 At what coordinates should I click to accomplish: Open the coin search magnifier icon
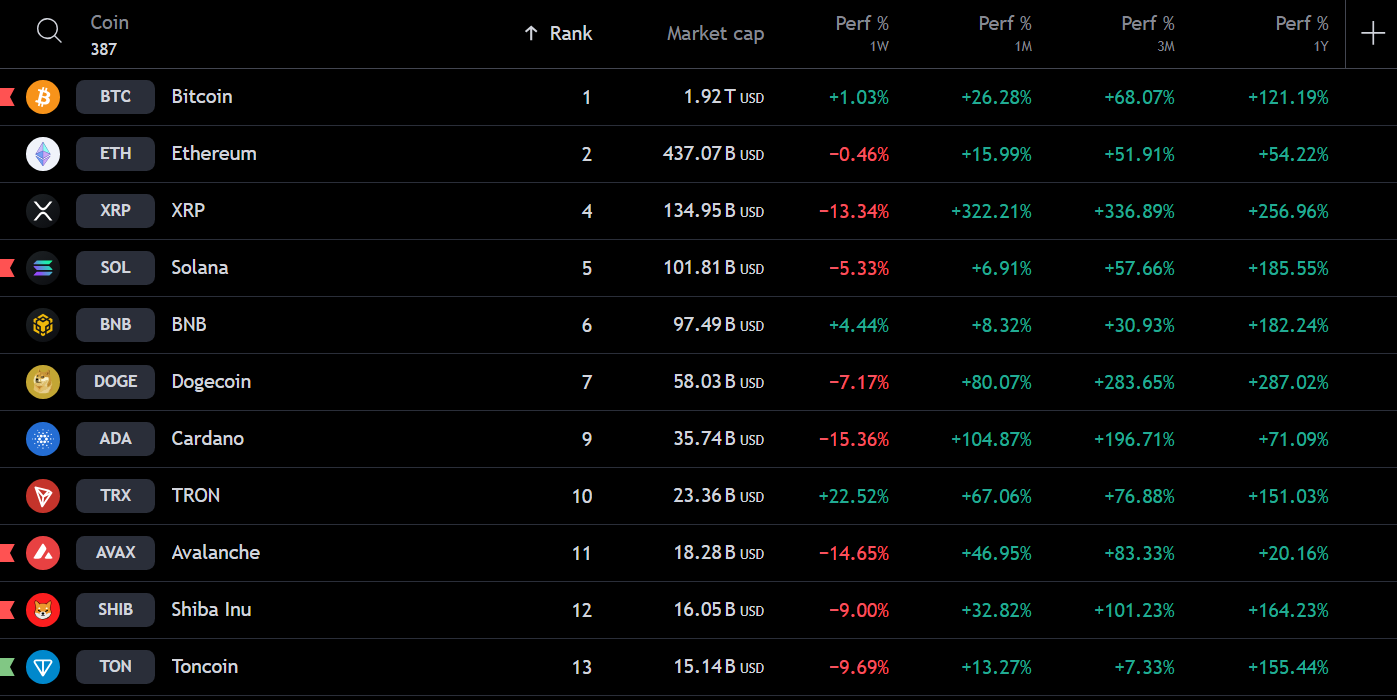(x=49, y=31)
